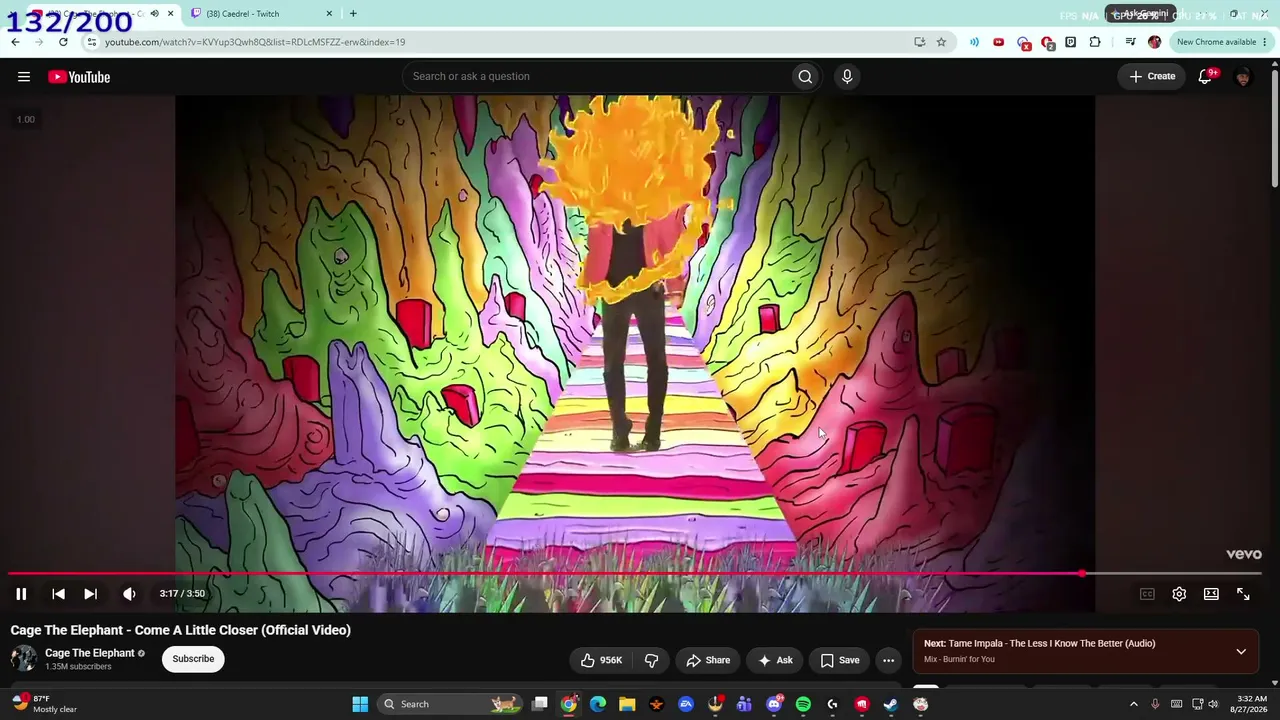Open Spotify from the taskbar
The image size is (1280, 720).
tap(803, 704)
